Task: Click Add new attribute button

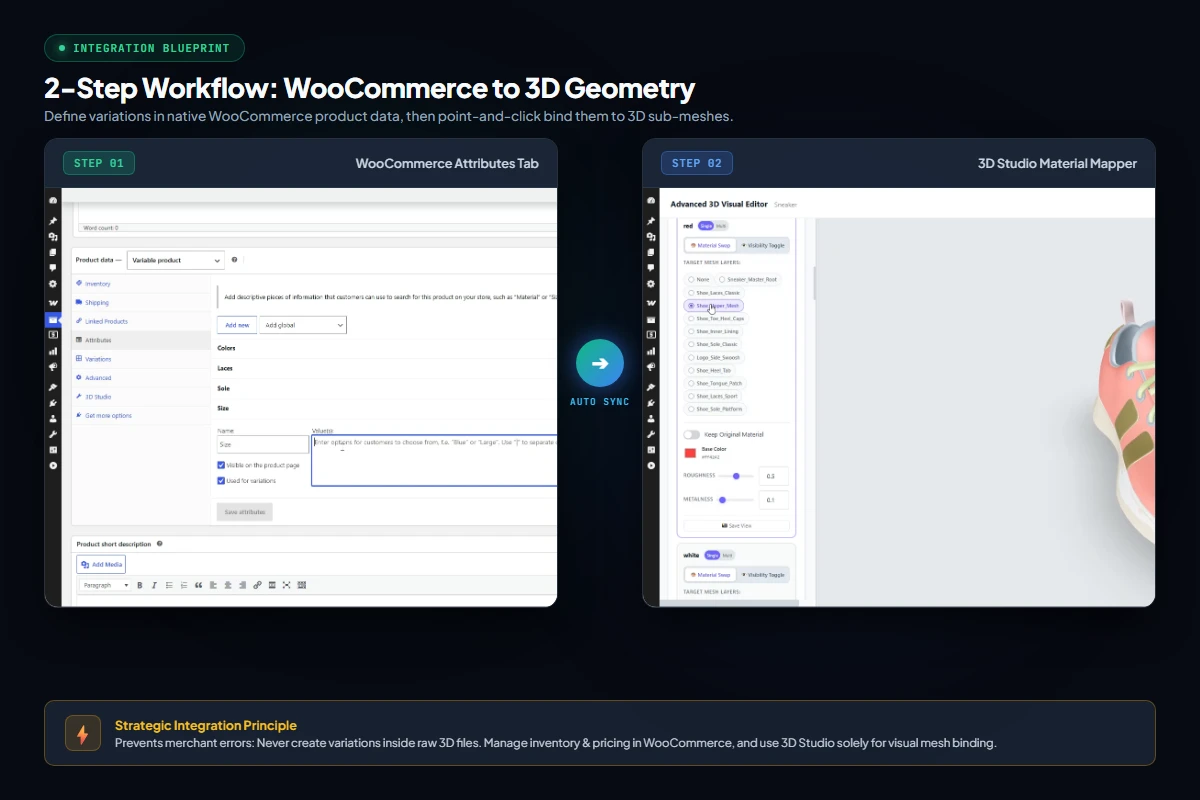Action: (x=237, y=325)
